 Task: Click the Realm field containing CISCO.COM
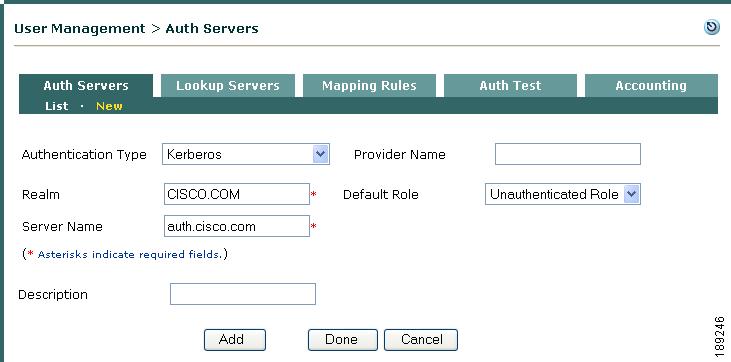(237, 194)
